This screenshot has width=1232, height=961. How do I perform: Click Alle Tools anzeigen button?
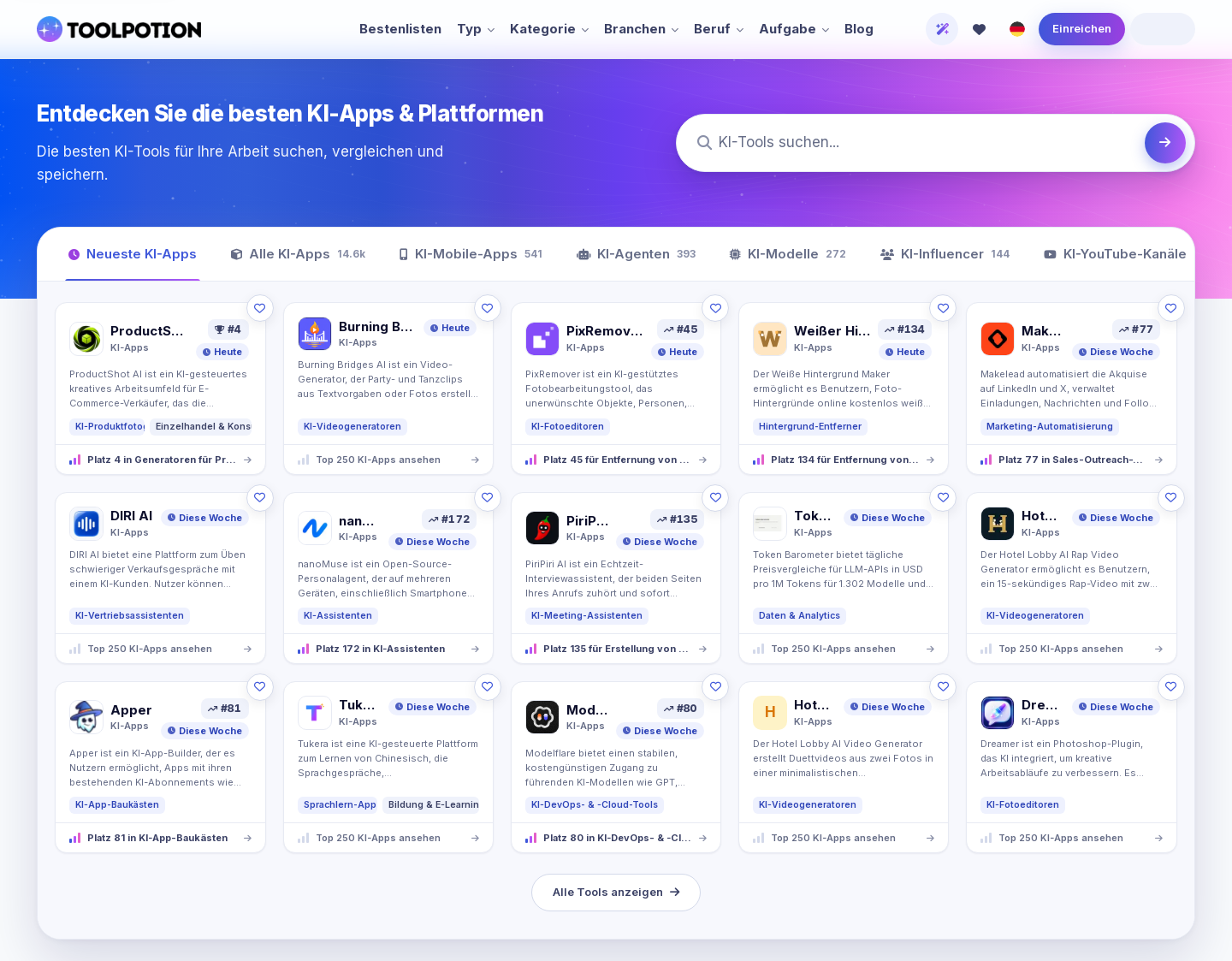pyautogui.click(x=616, y=893)
